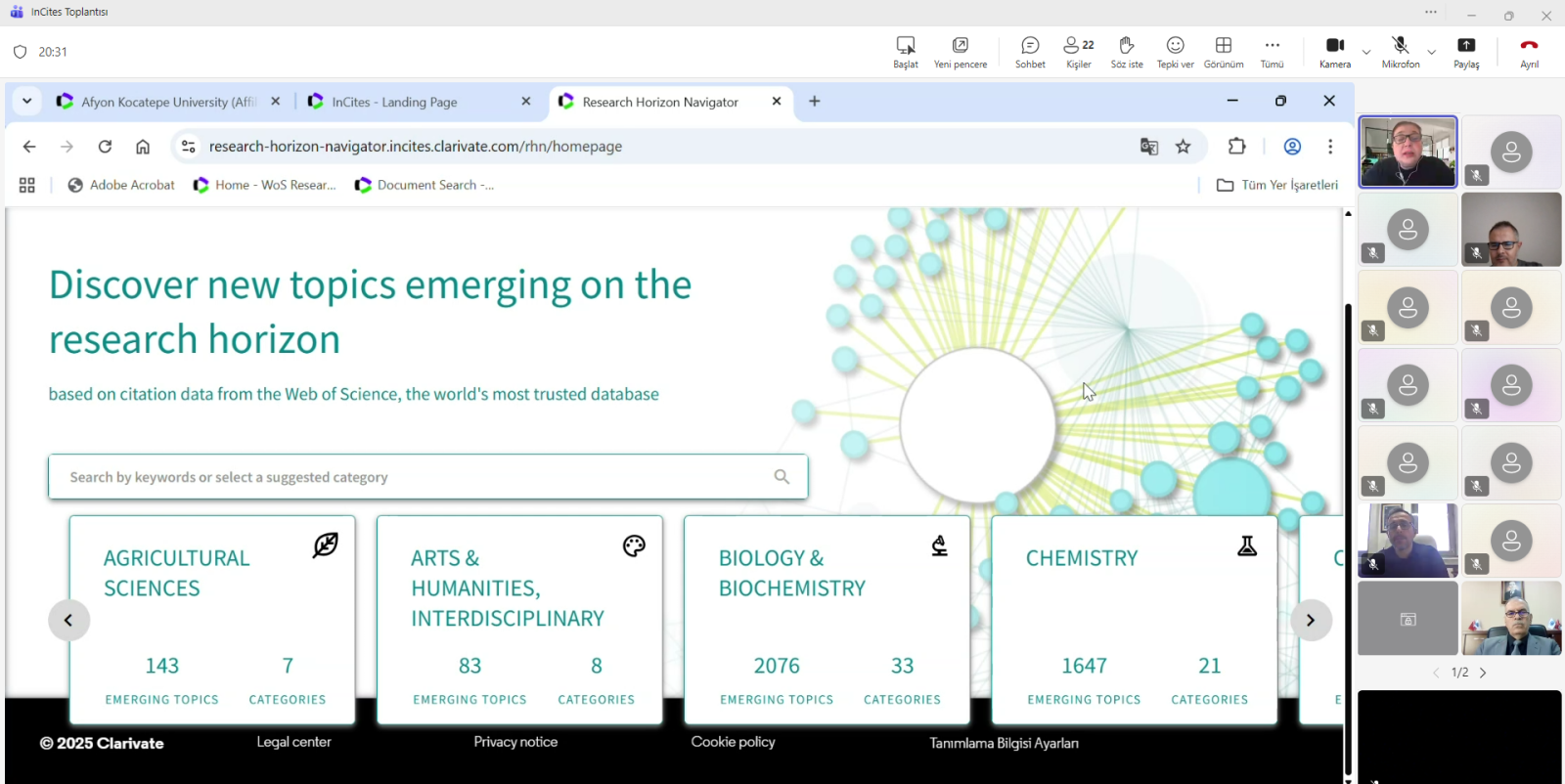
Task: Open the Privacy notice link
Action: [x=515, y=742]
